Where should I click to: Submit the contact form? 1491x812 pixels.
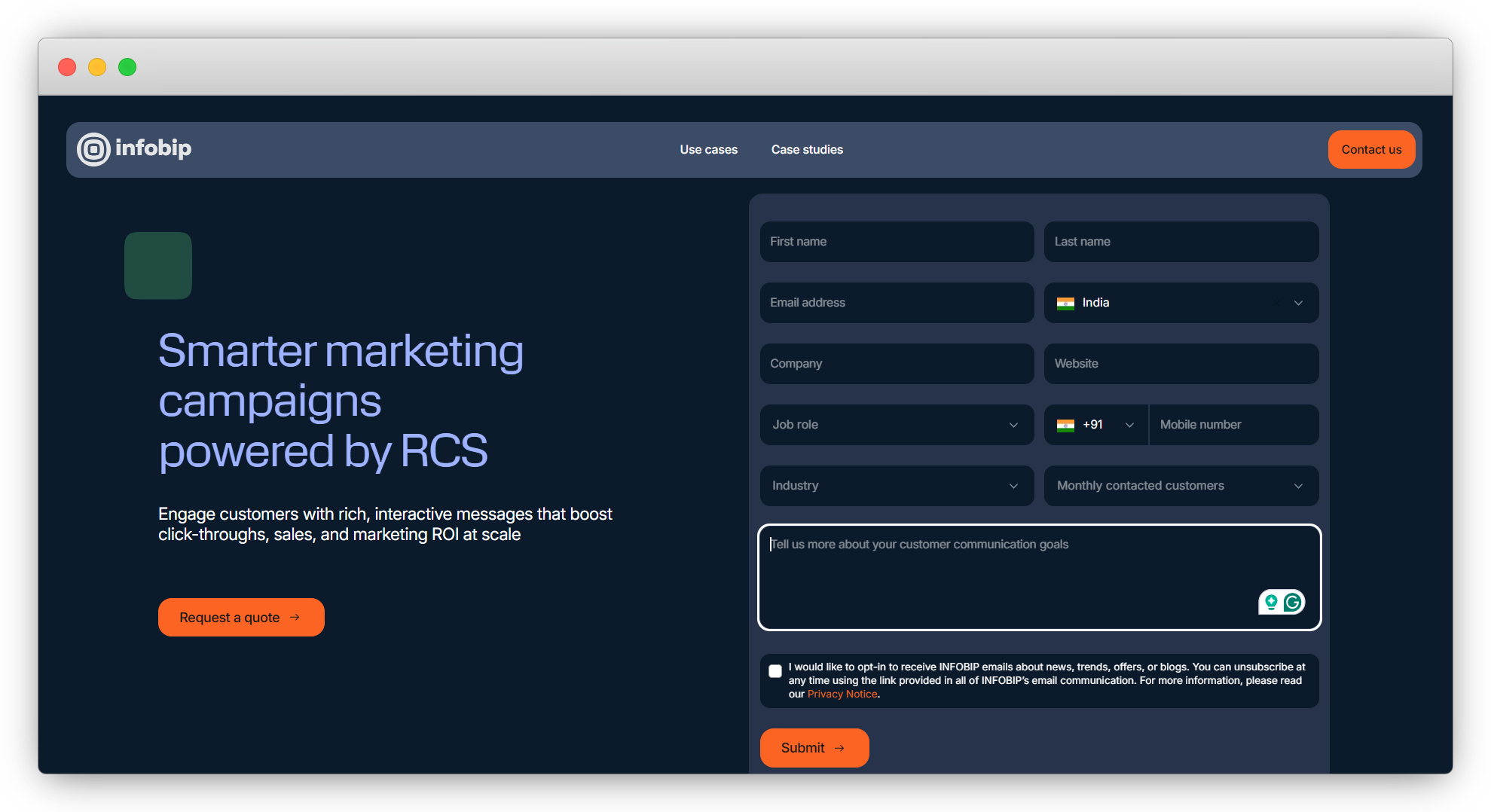coord(814,747)
